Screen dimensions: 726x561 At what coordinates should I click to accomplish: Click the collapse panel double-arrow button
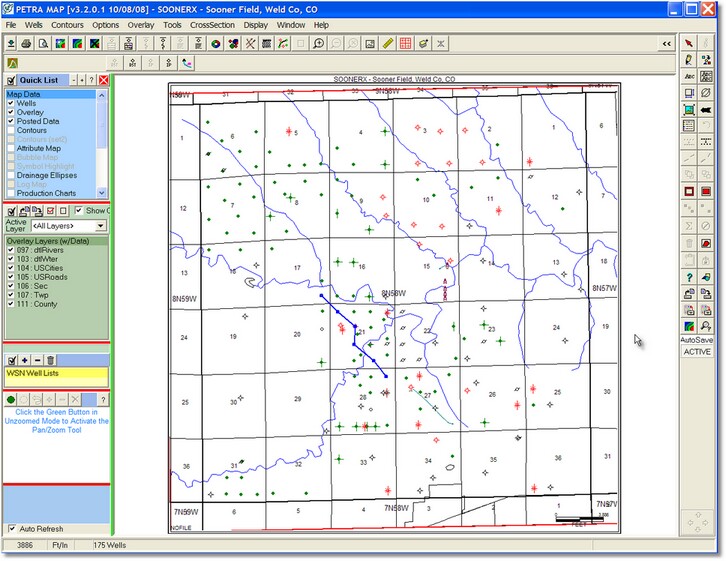(667, 44)
